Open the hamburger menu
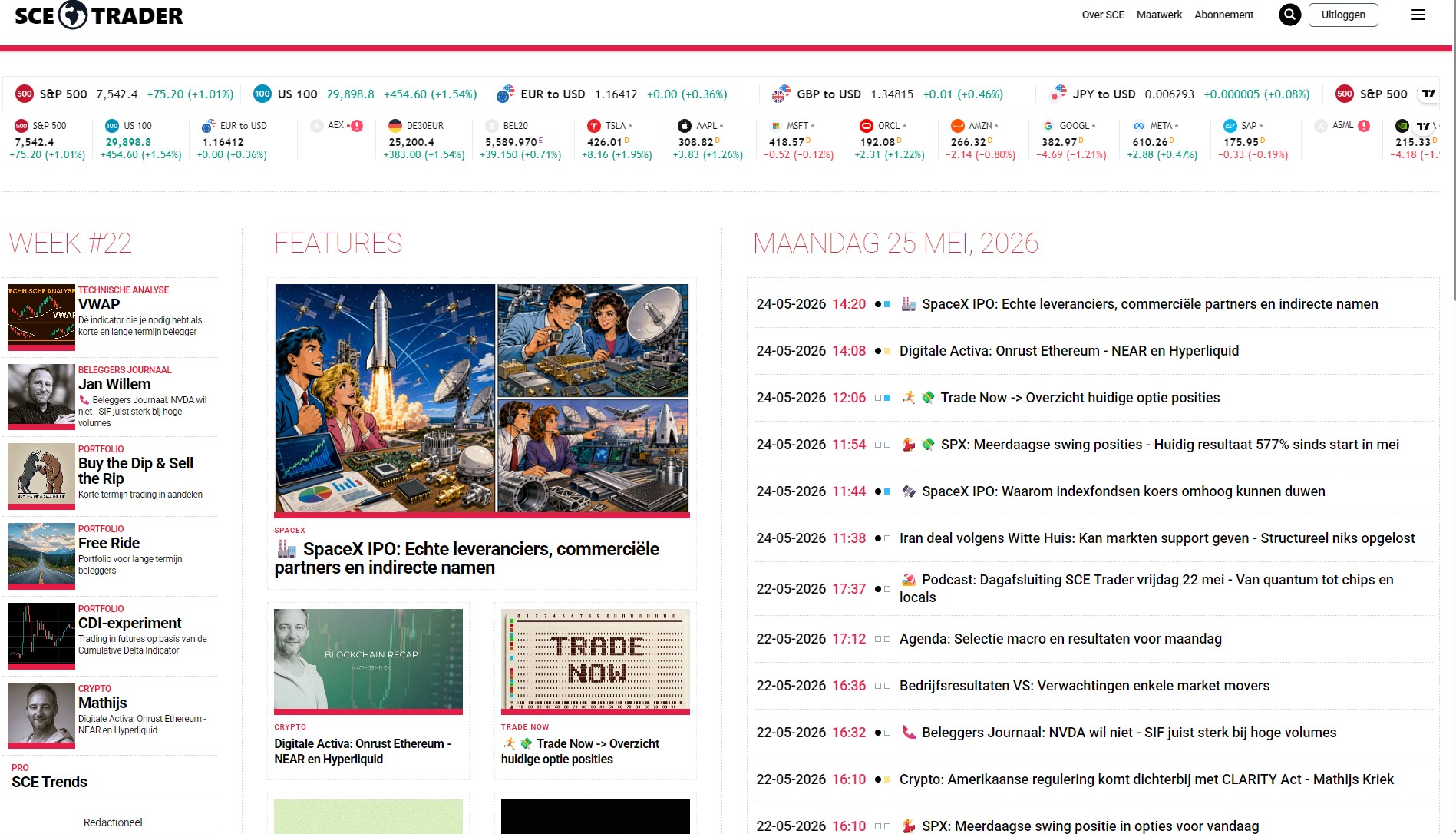Image resolution: width=1456 pixels, height=834 pixels. [x=1418, y=15]
